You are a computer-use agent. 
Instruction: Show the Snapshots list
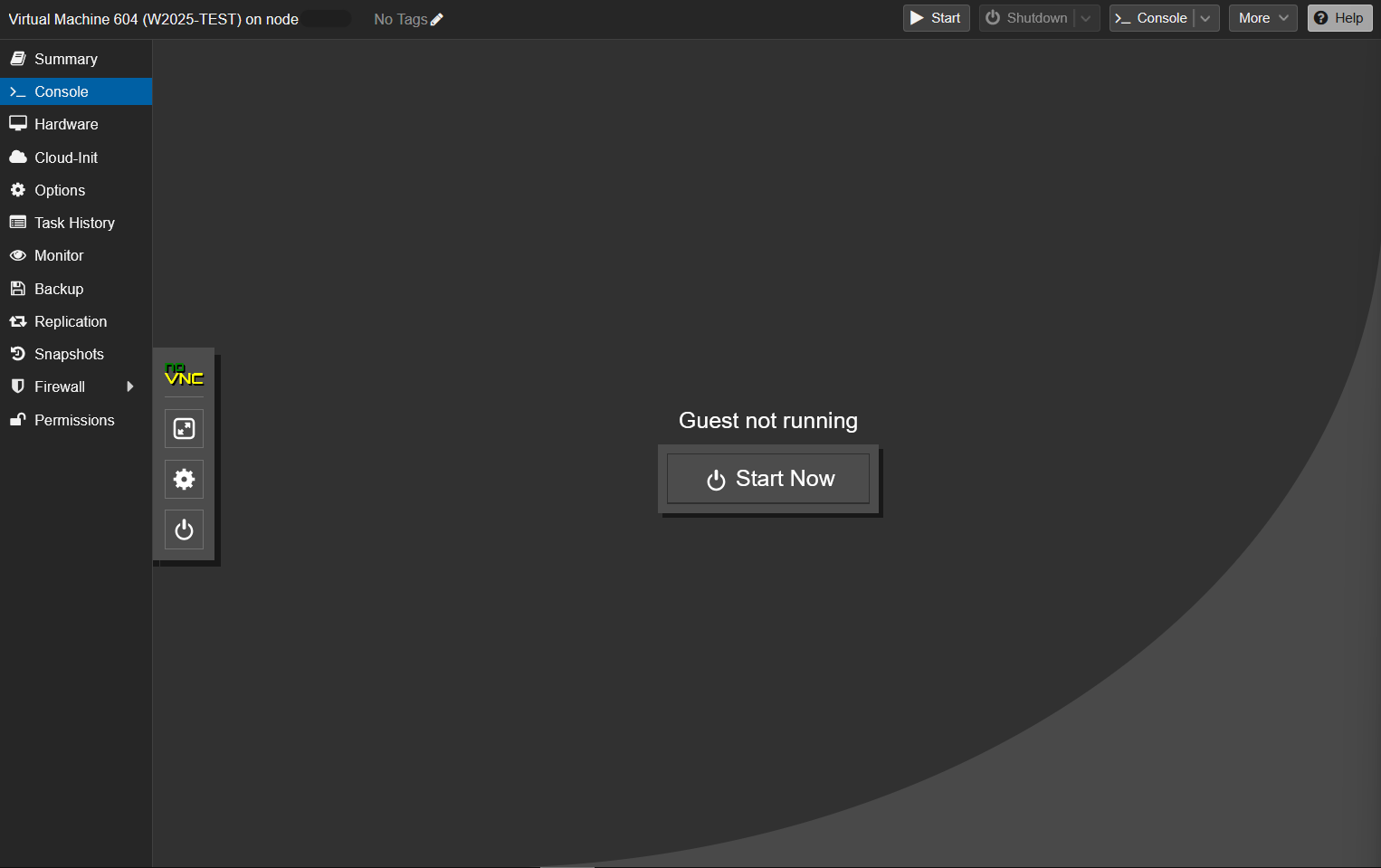[69, 354]
